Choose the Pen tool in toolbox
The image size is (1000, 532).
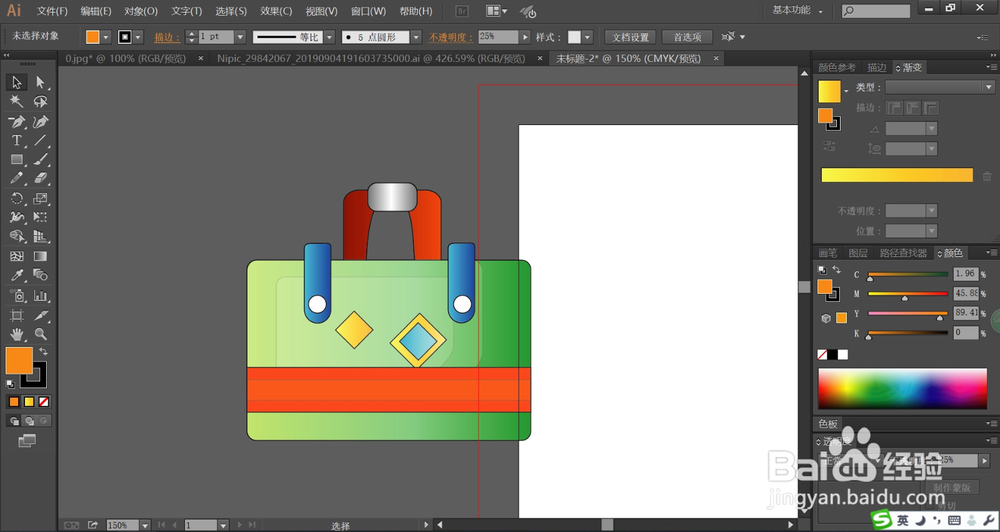click(x=17, y=121)
